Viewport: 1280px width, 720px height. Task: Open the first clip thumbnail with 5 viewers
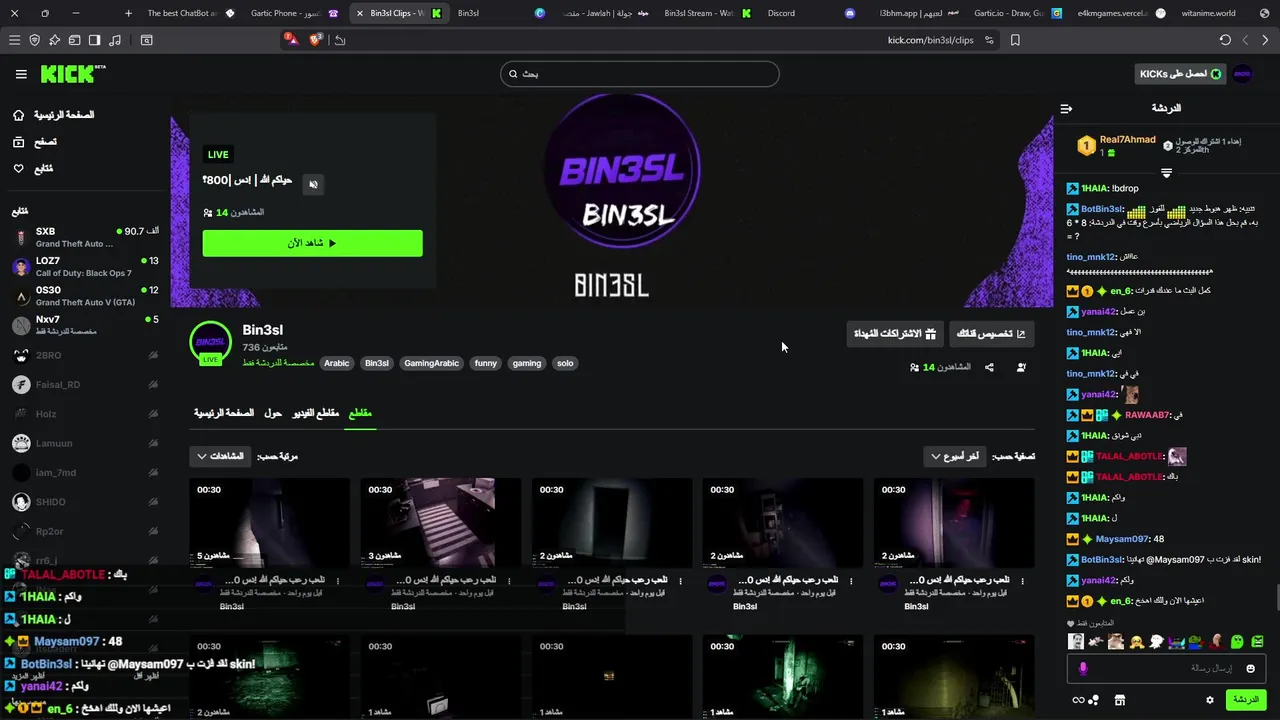[269, 523]
